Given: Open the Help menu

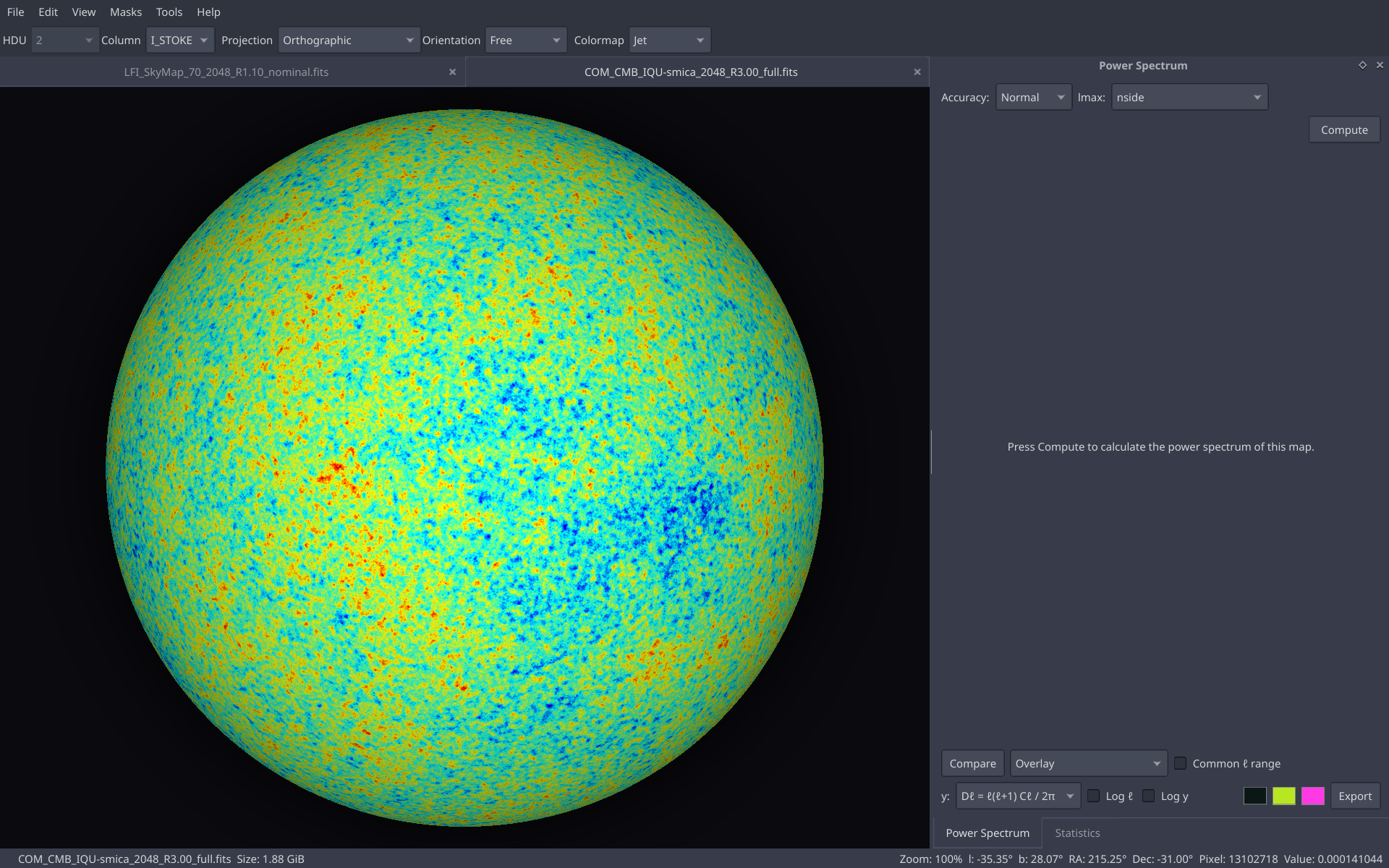Looking at the screenshot, I should coord(208,12).
